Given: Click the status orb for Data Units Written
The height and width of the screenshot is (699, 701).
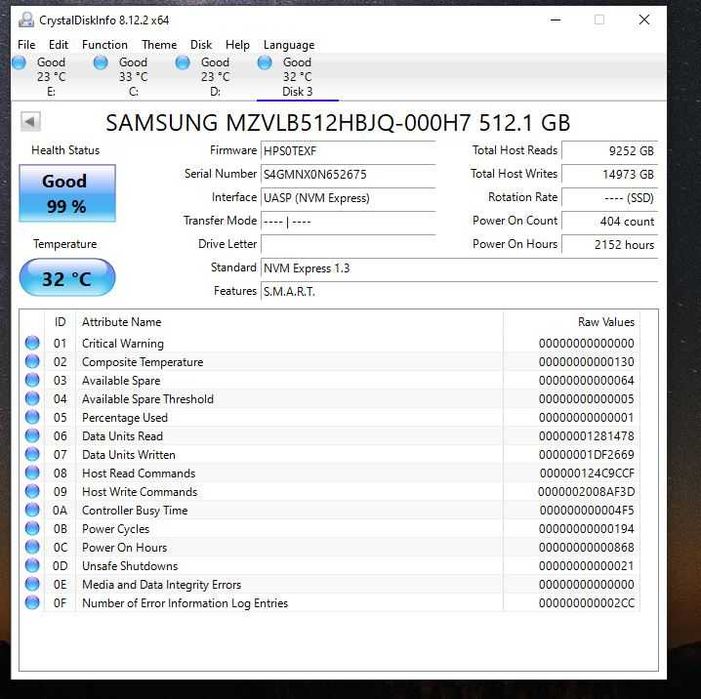Looking at the screenshot, I should click(x=32, y=455).
